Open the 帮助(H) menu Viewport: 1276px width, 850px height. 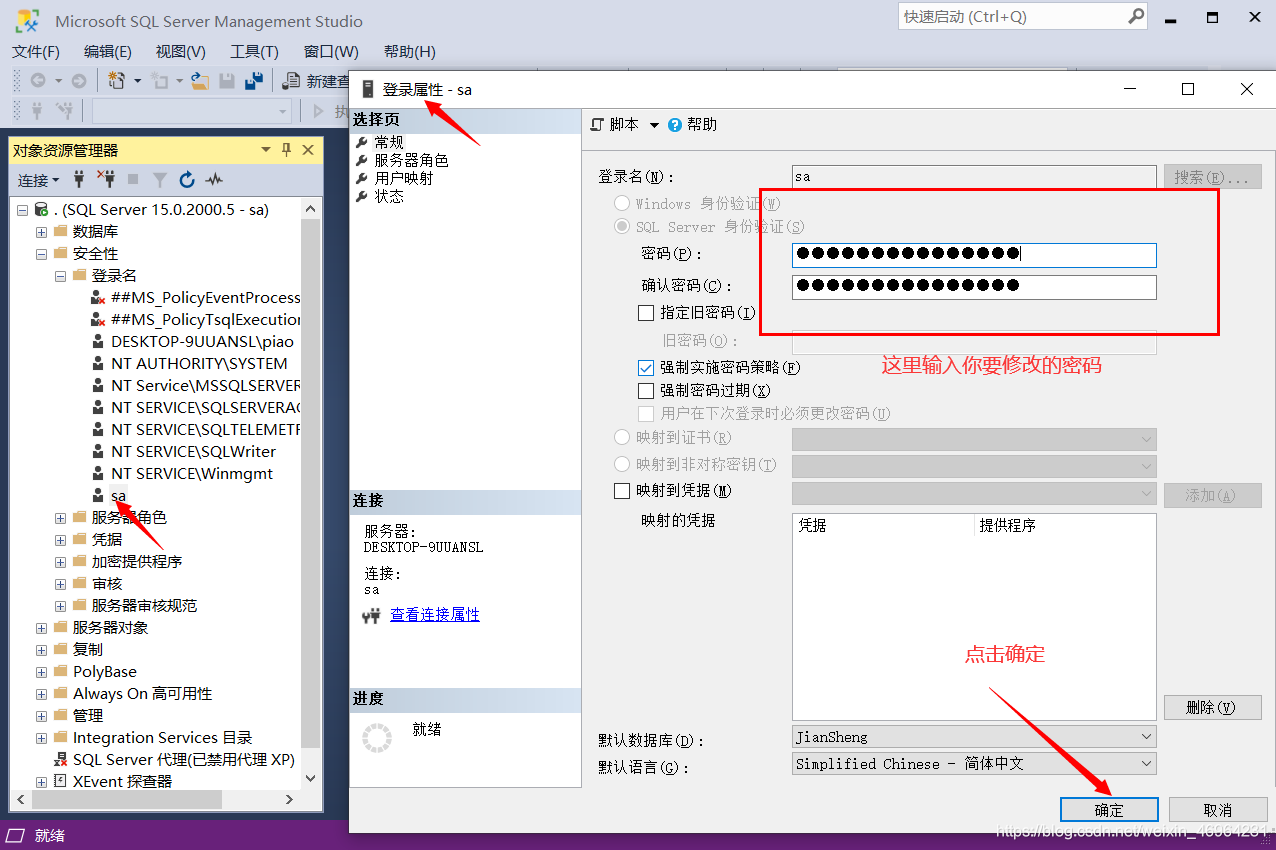coord(410,52)
